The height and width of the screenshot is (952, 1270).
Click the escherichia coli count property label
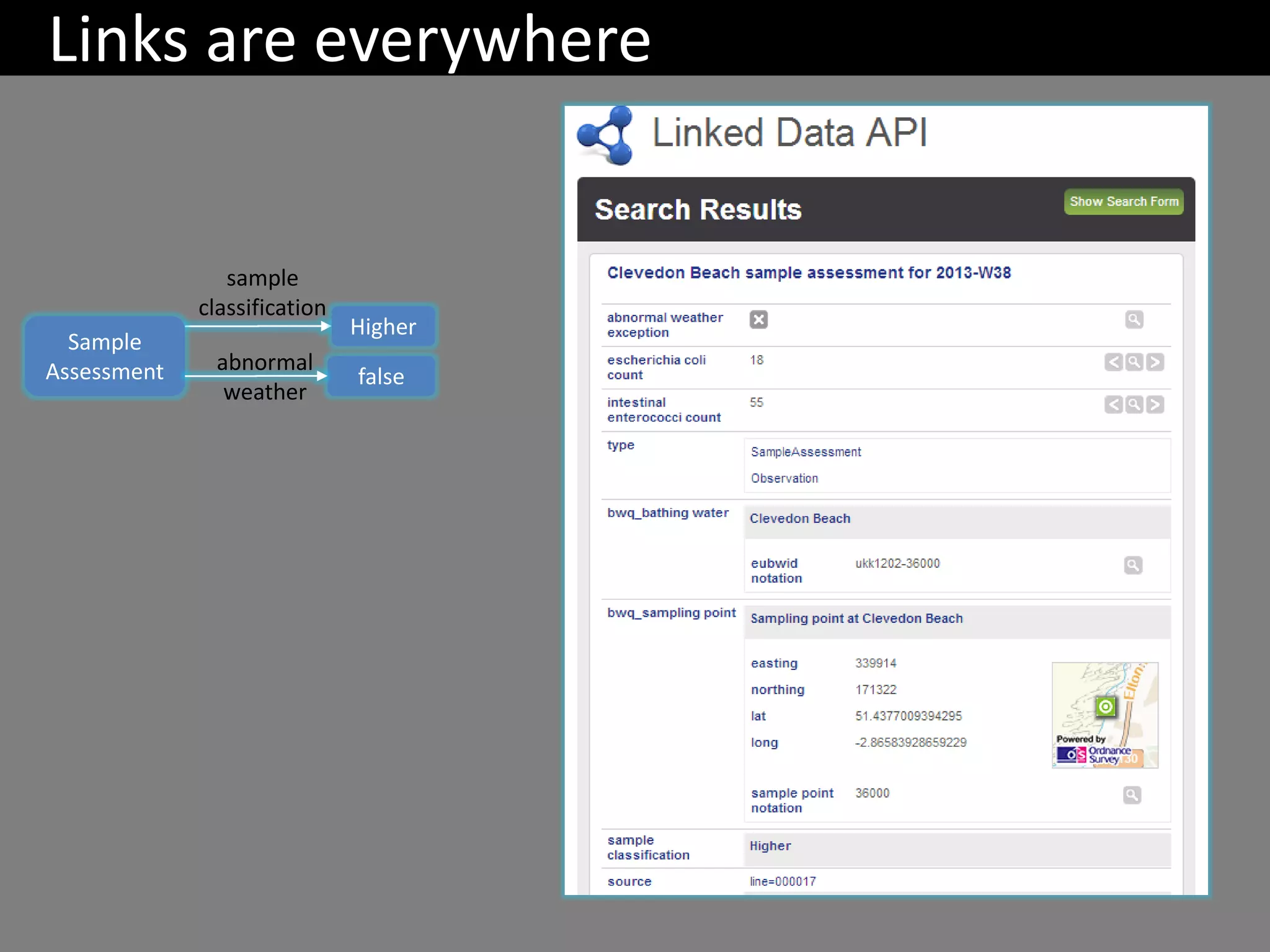[x=656, y=368]
